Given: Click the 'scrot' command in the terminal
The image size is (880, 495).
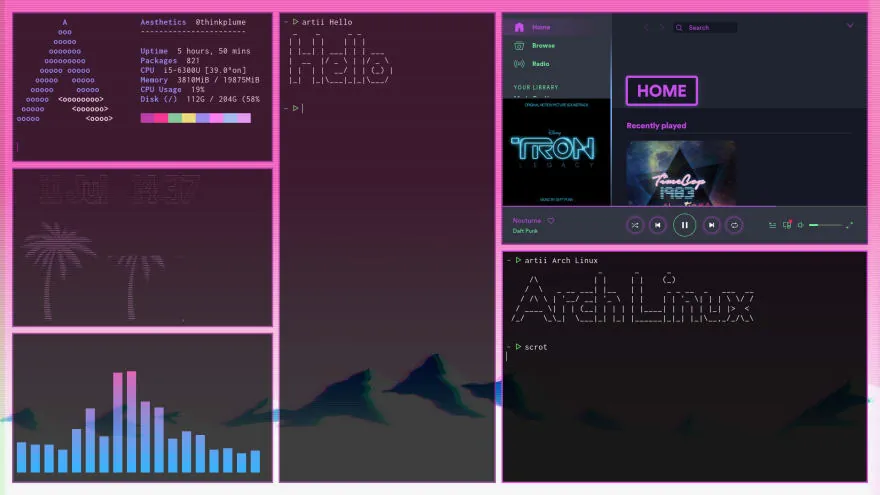Looking at the screenshot, I should pos(535,347).
